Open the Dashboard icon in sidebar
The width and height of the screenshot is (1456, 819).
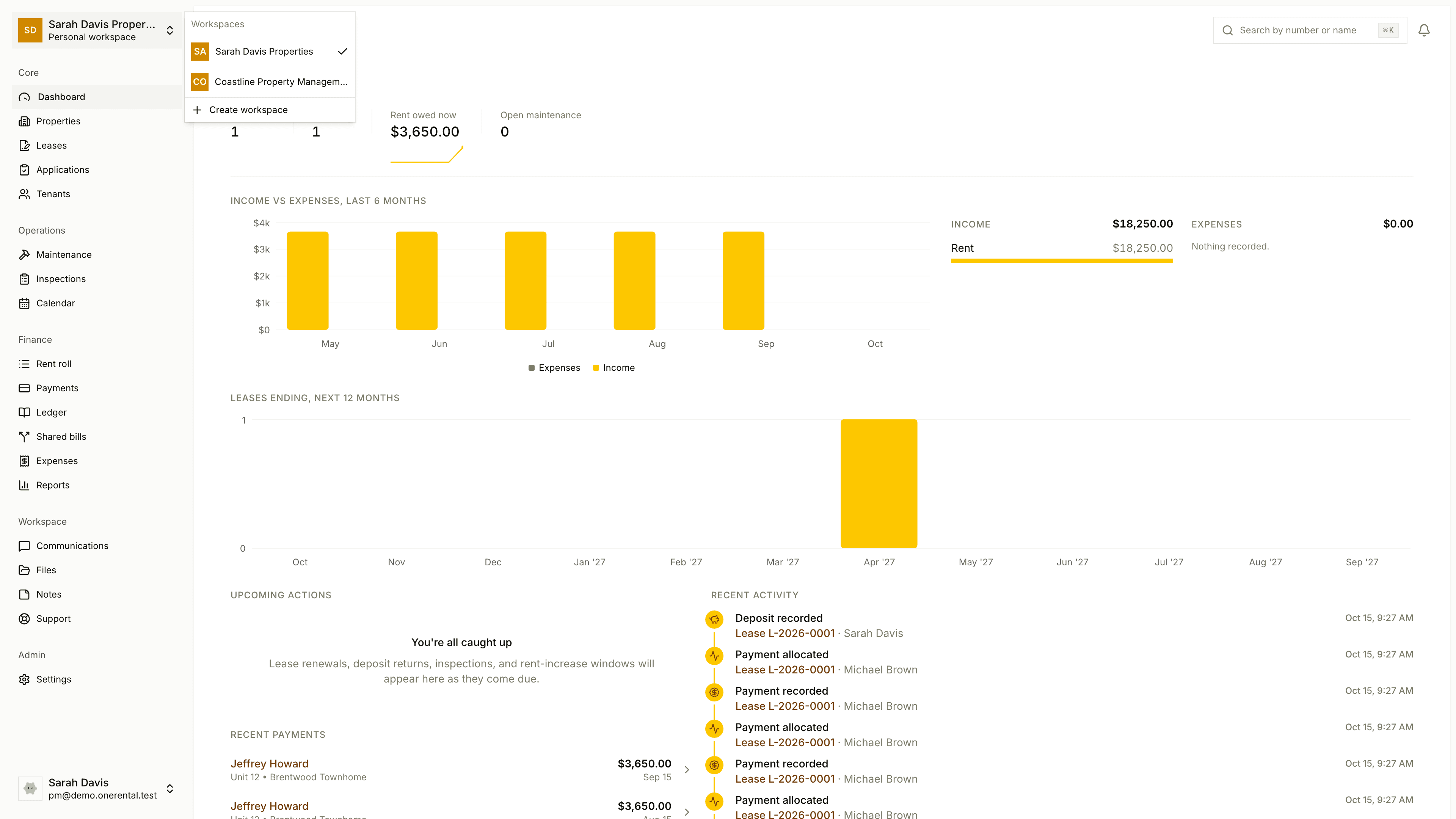point(24,97)
